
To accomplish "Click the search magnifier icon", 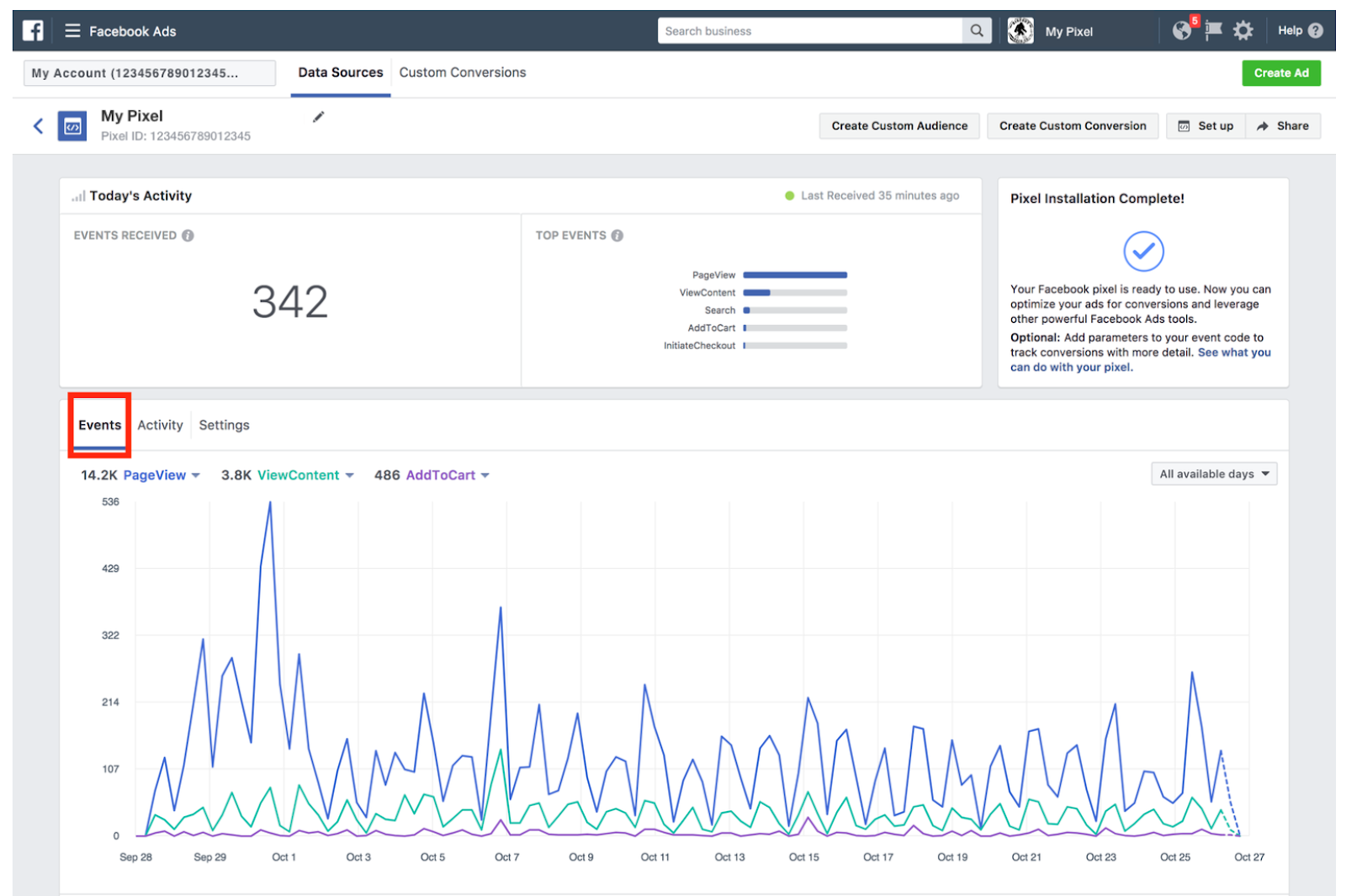I will point(977,31).
